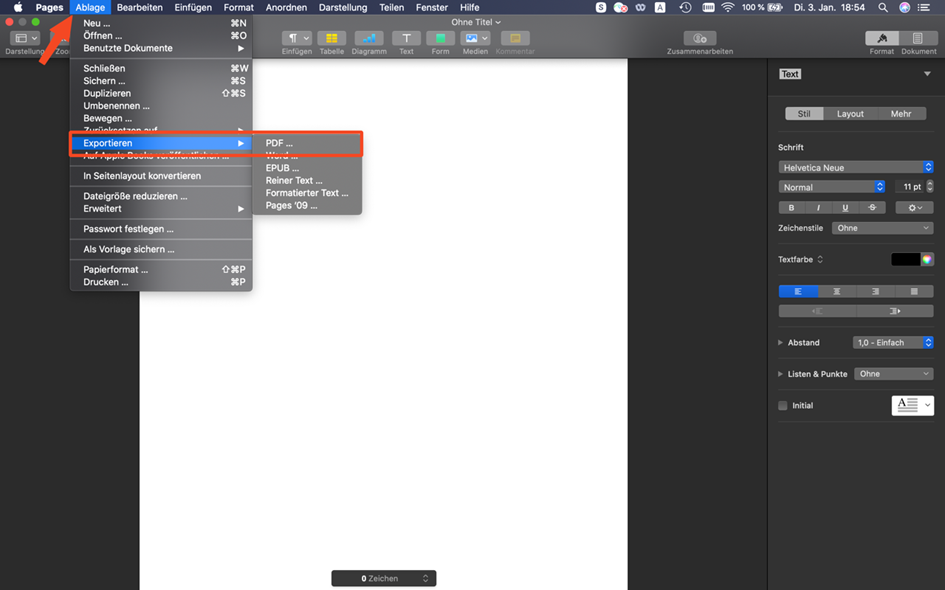The image size is (945, 590).
Task: Increase indent with the indent icon
Action: click(895, 311)
